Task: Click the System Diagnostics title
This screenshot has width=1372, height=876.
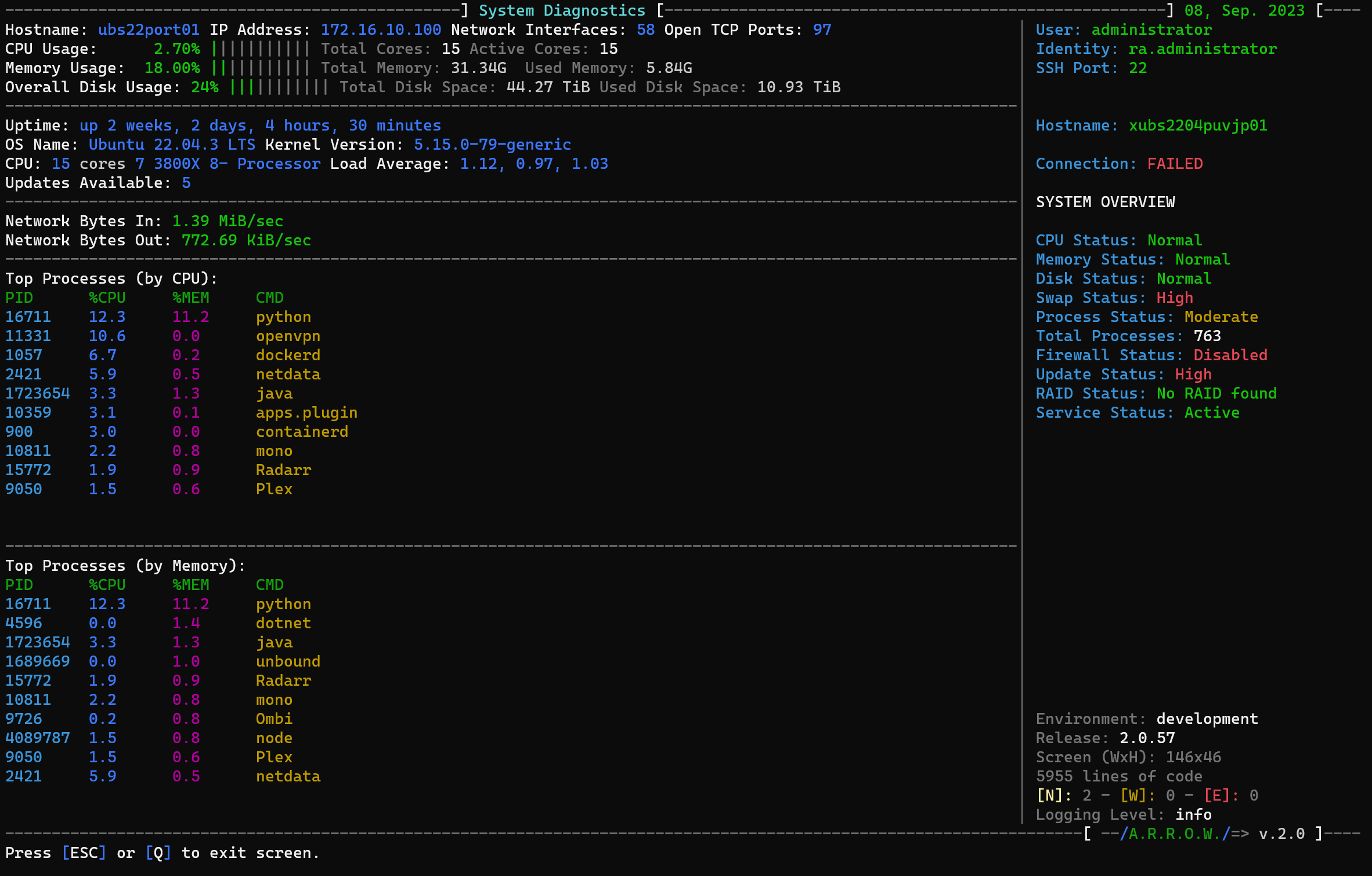Action: [562, 10]
